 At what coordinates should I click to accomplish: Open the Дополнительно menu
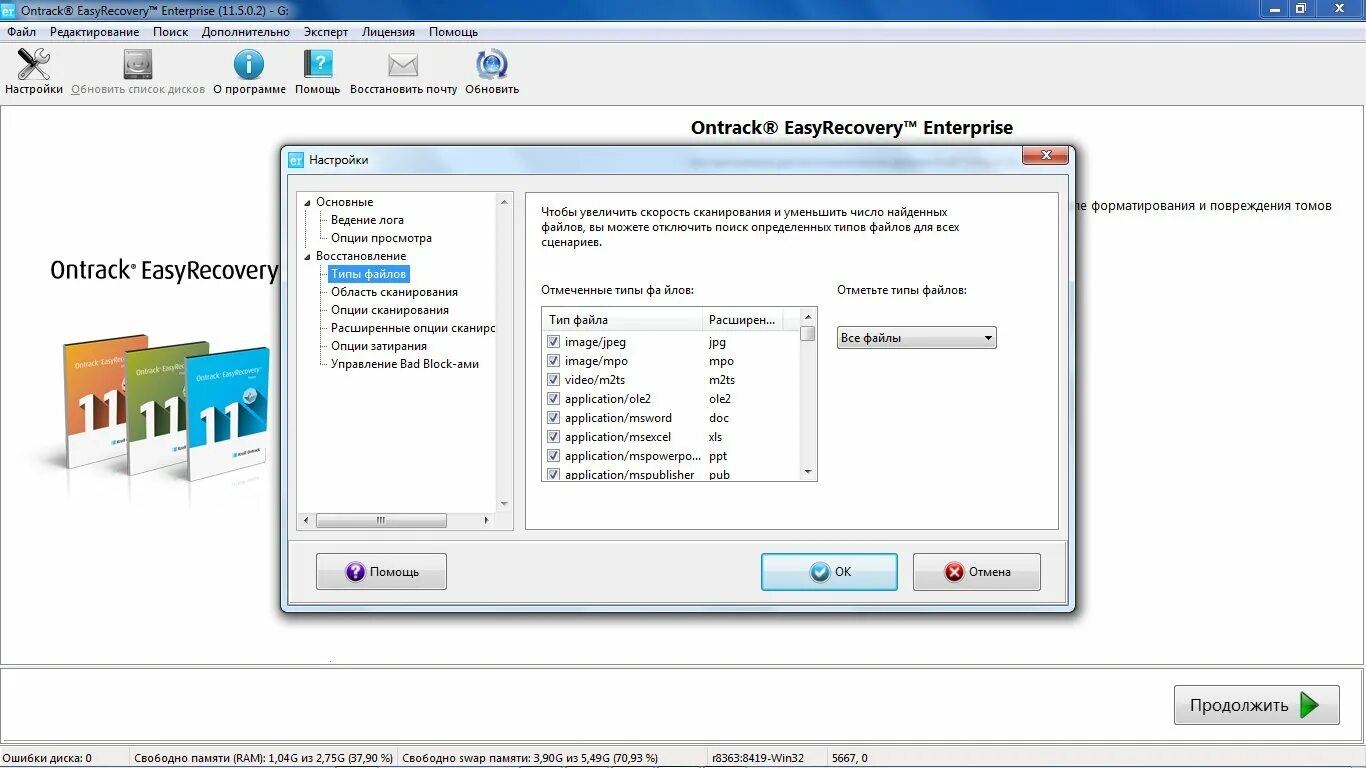pos(246,32)
